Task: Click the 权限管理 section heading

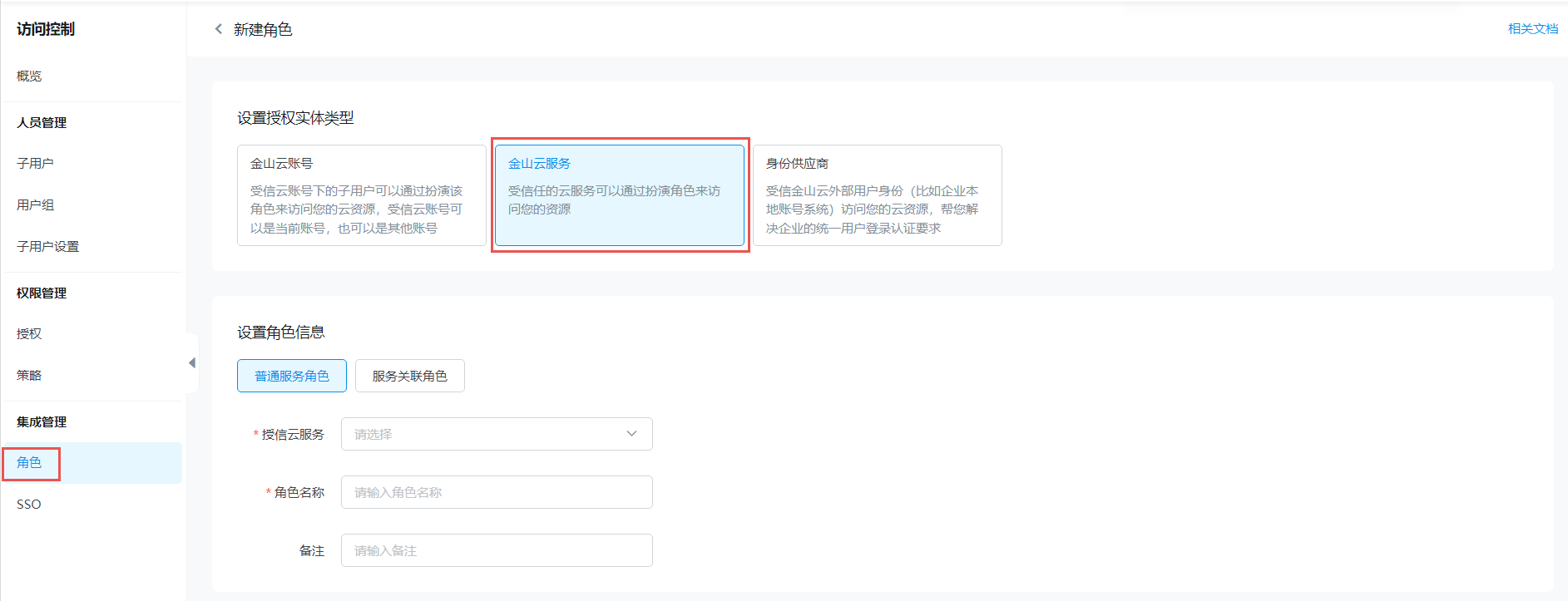Action: (42, 293)
